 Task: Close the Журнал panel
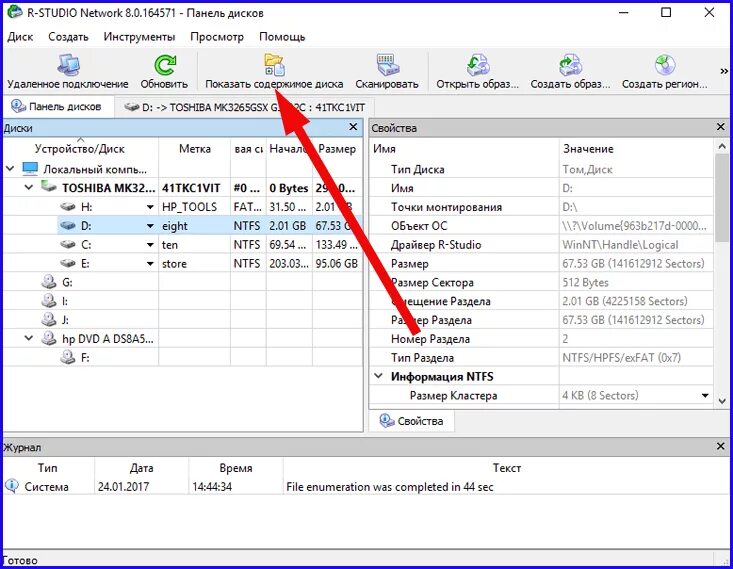[x=721, y=447]
